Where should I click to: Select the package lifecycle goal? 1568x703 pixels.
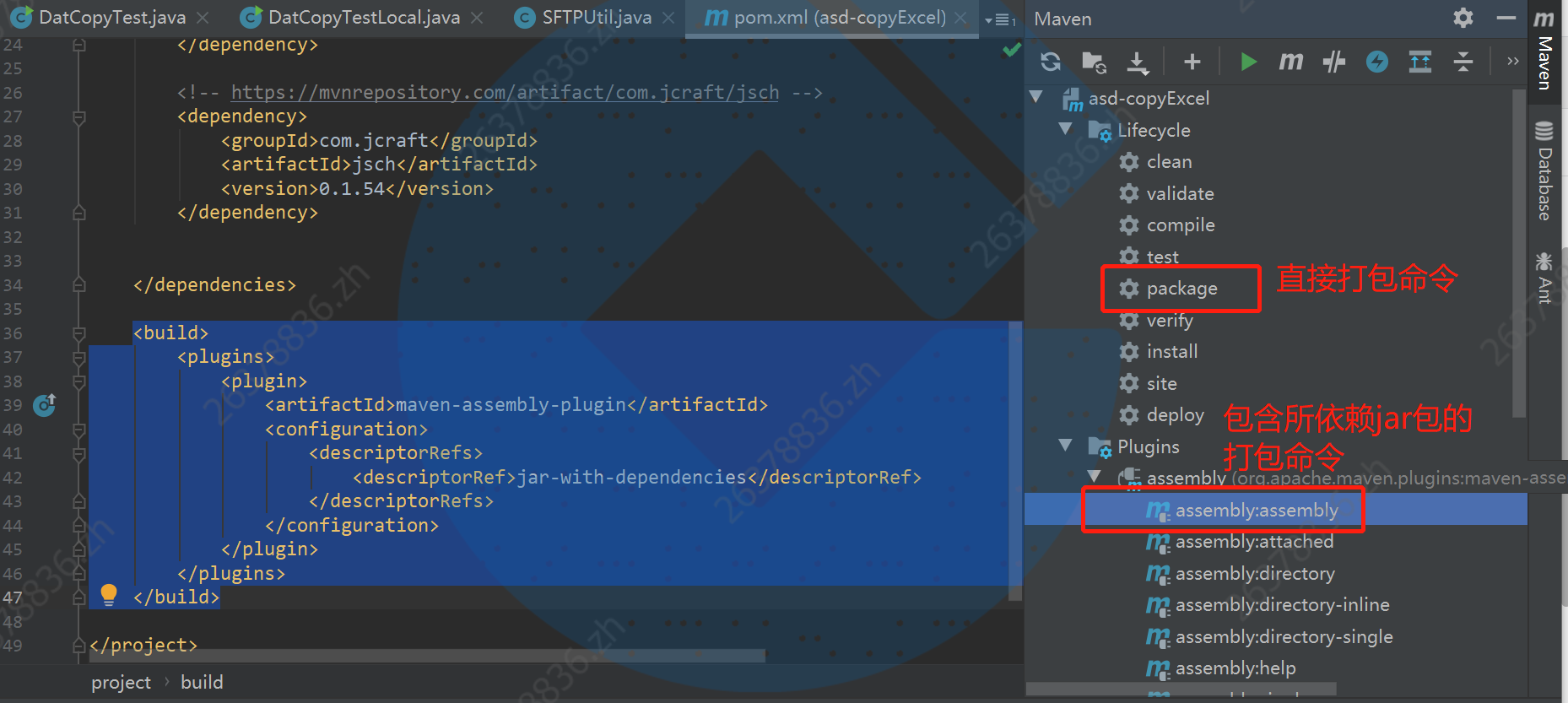1181,289
